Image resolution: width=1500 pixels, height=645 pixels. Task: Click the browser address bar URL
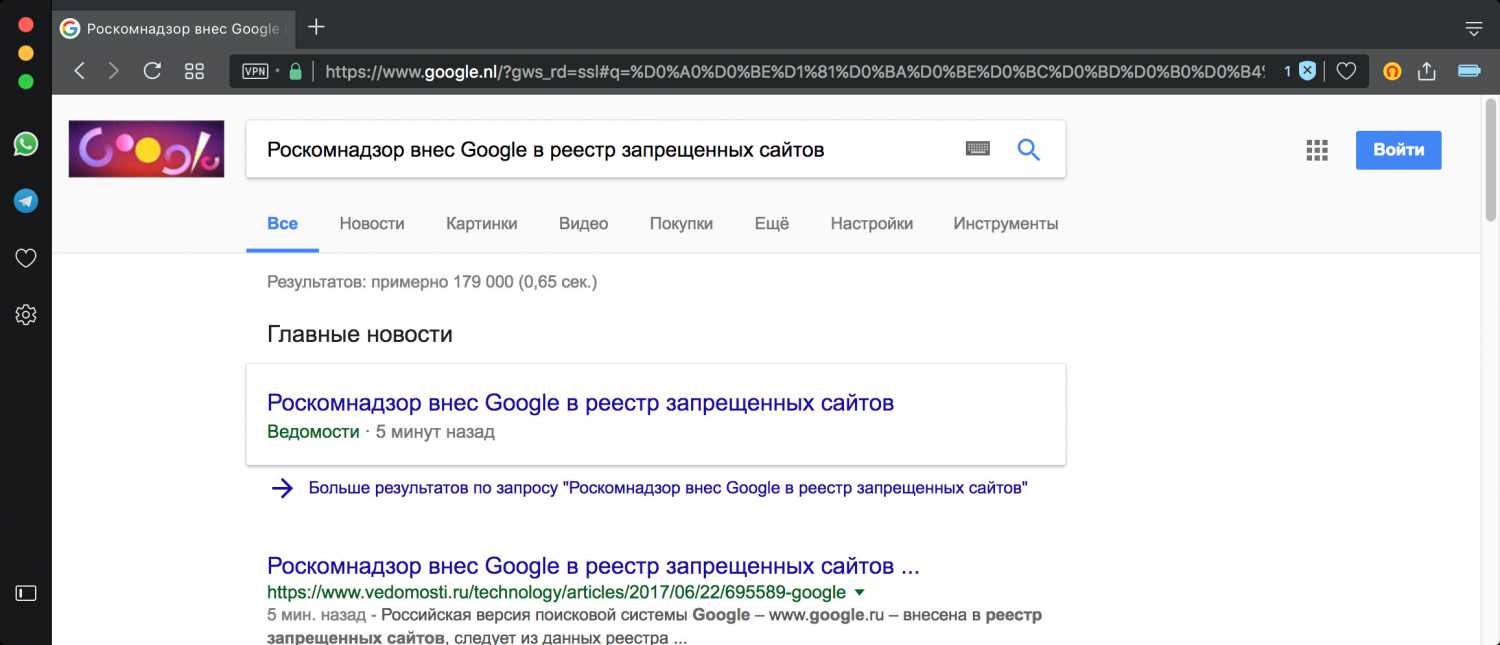(x=795, y=71)
